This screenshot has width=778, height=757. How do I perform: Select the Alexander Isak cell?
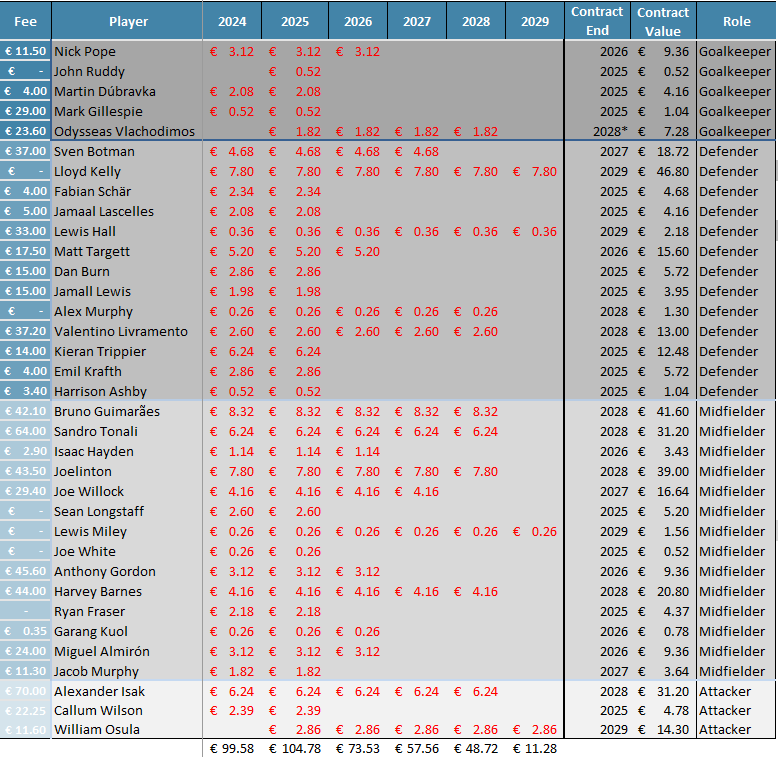coord(127,691)
